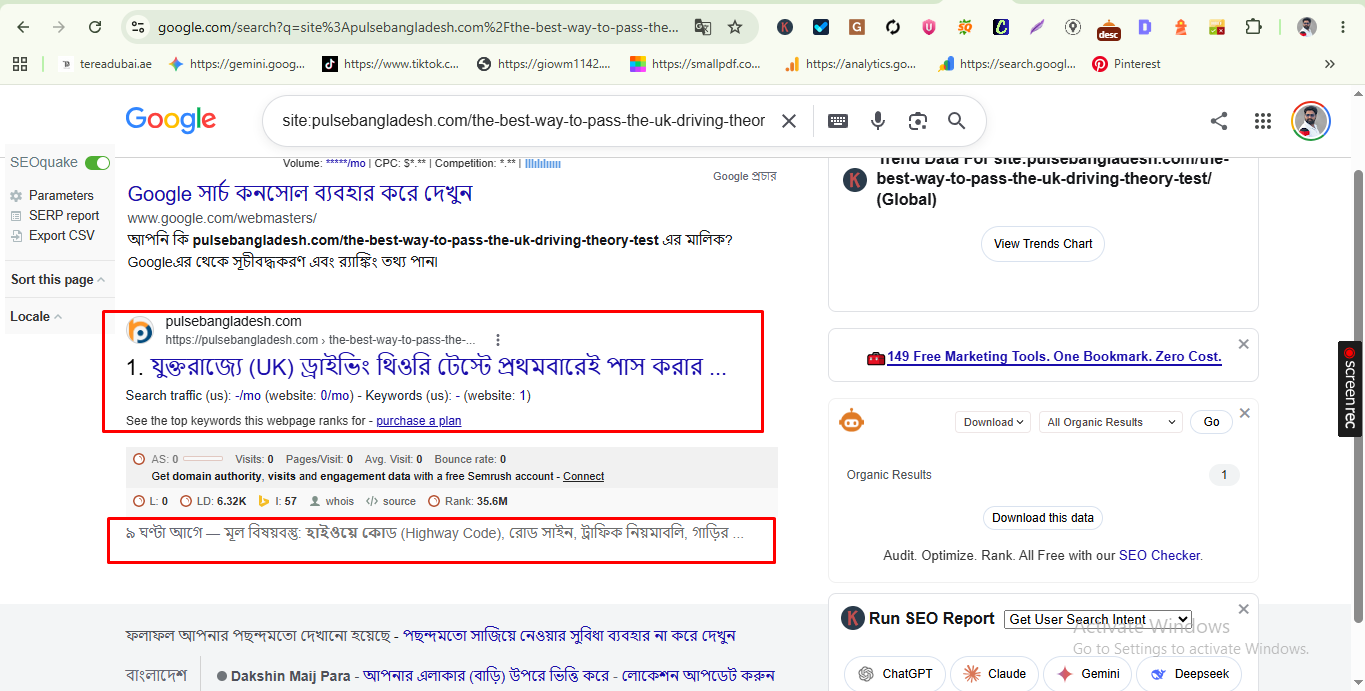Click the Download this data button
Image resolution: width=1365 pixels, height=691 pixels.
[x=1043, y=518]
